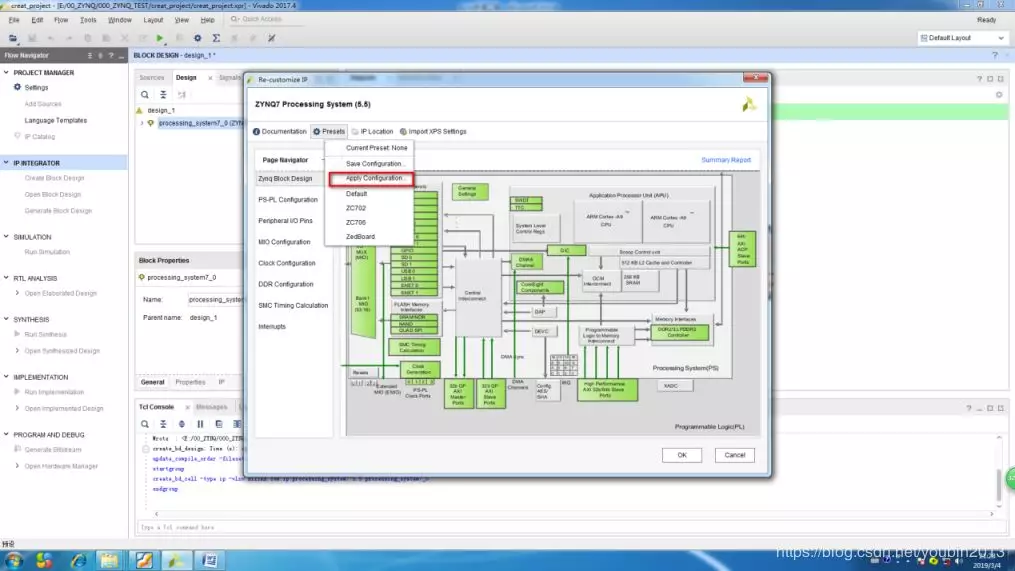Click the Language Templates item
This screenshot has width=1015, height=571.
point(56,120)
